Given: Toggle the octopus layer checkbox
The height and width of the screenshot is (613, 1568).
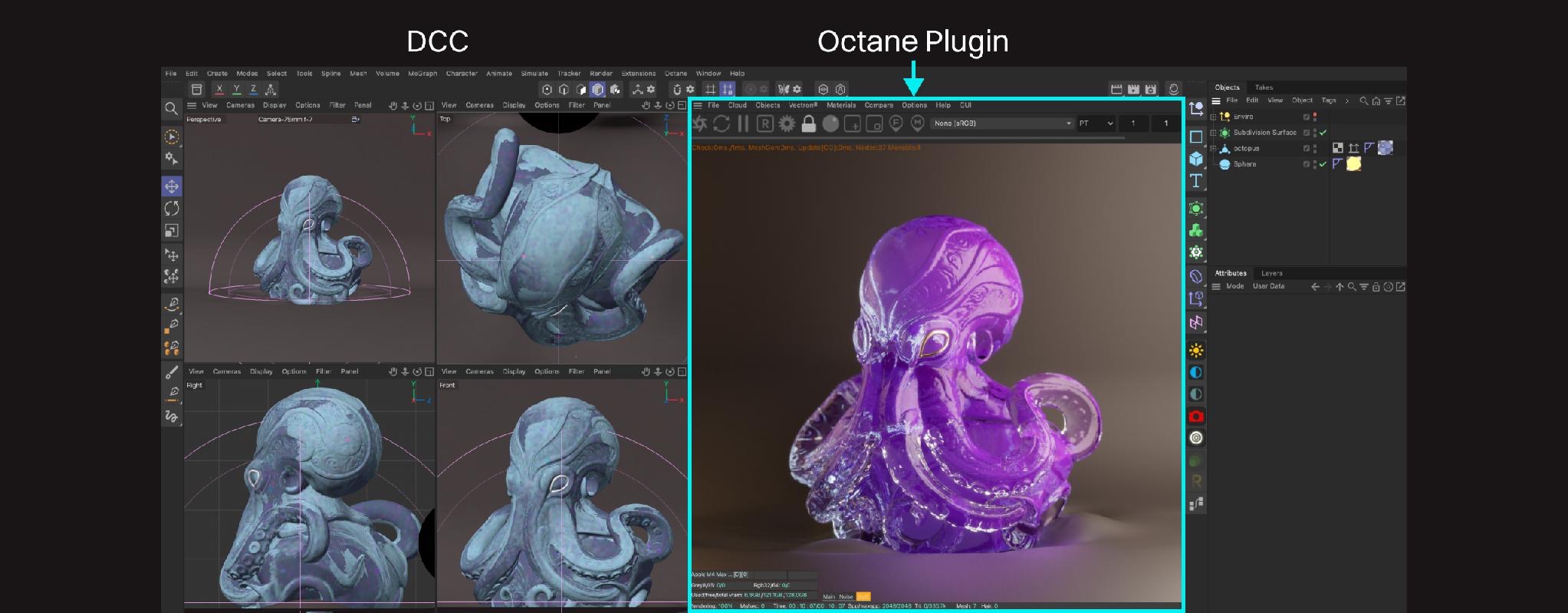Looking at the screenshot, I should point(1307,148).
